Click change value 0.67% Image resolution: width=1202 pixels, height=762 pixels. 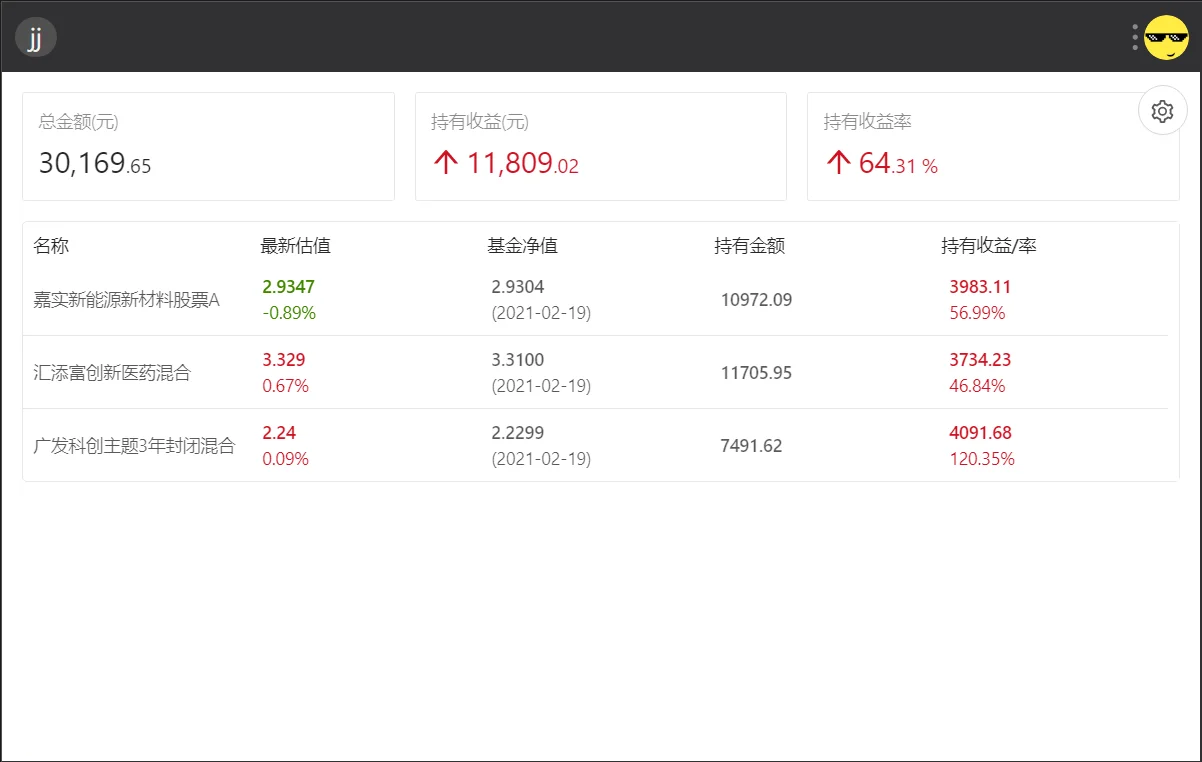(x=285, y=386)
